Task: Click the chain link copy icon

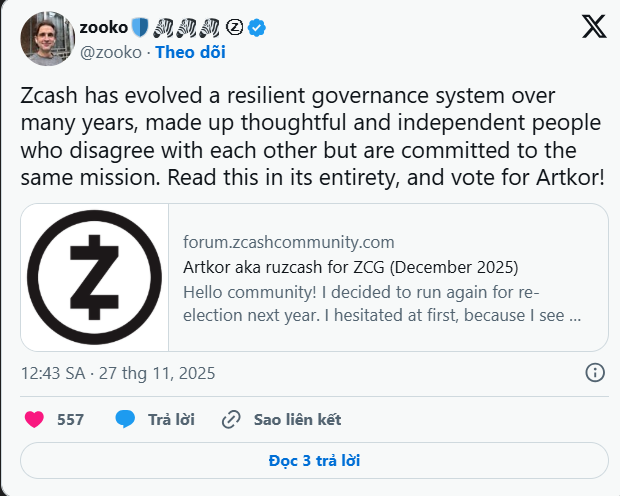Action: [232, 419]
